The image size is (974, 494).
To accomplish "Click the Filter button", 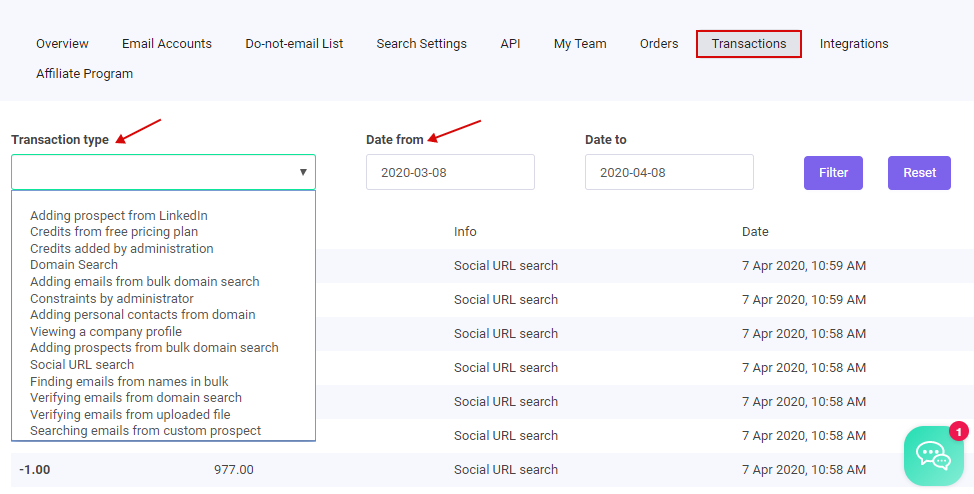I will point(833,173).
